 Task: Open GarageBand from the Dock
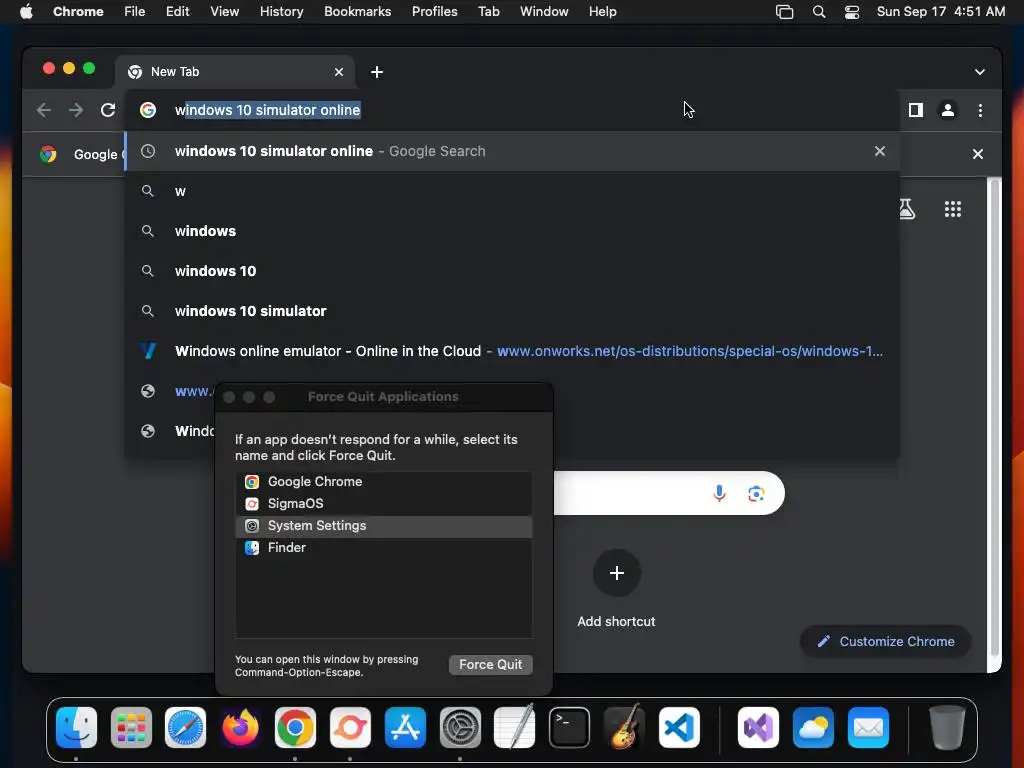click(625, 727)
